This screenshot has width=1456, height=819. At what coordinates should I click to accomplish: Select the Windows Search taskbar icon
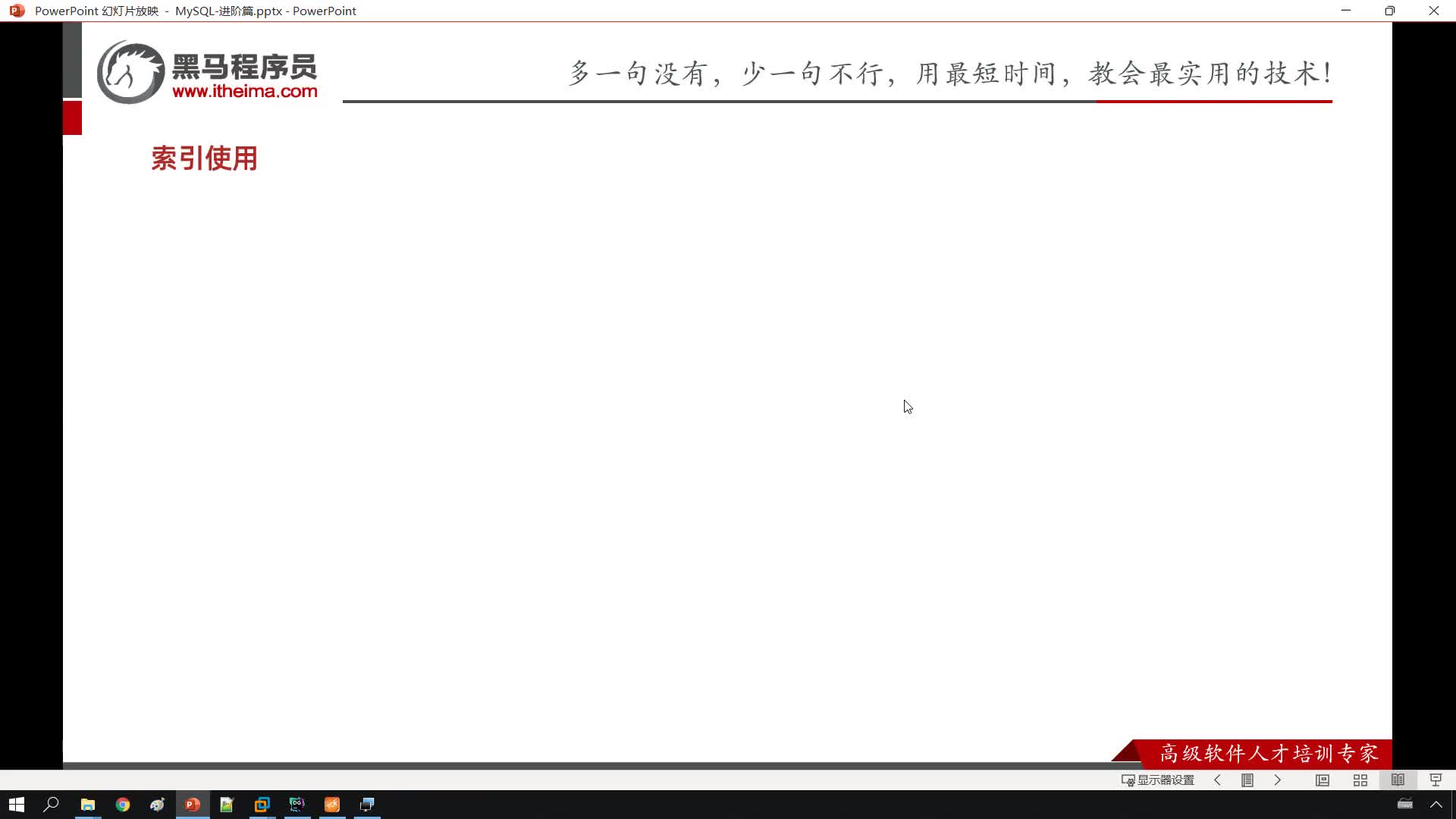coord(52,804)
